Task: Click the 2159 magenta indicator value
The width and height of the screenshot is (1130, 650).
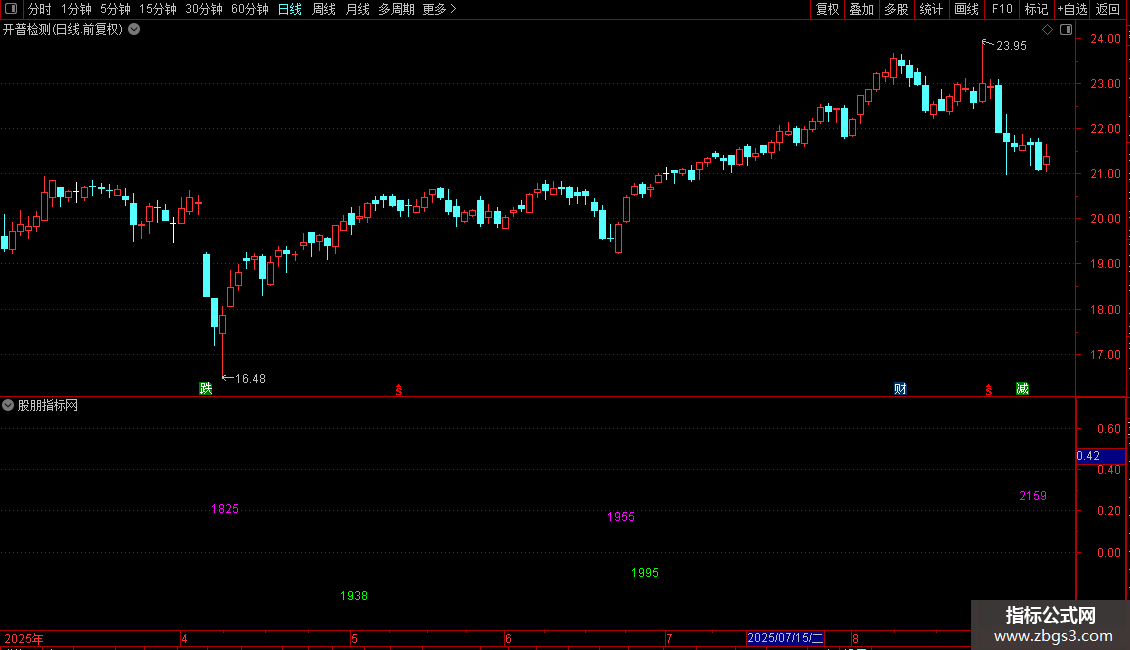Action: pyautogui.click(x=1033, y=496)
